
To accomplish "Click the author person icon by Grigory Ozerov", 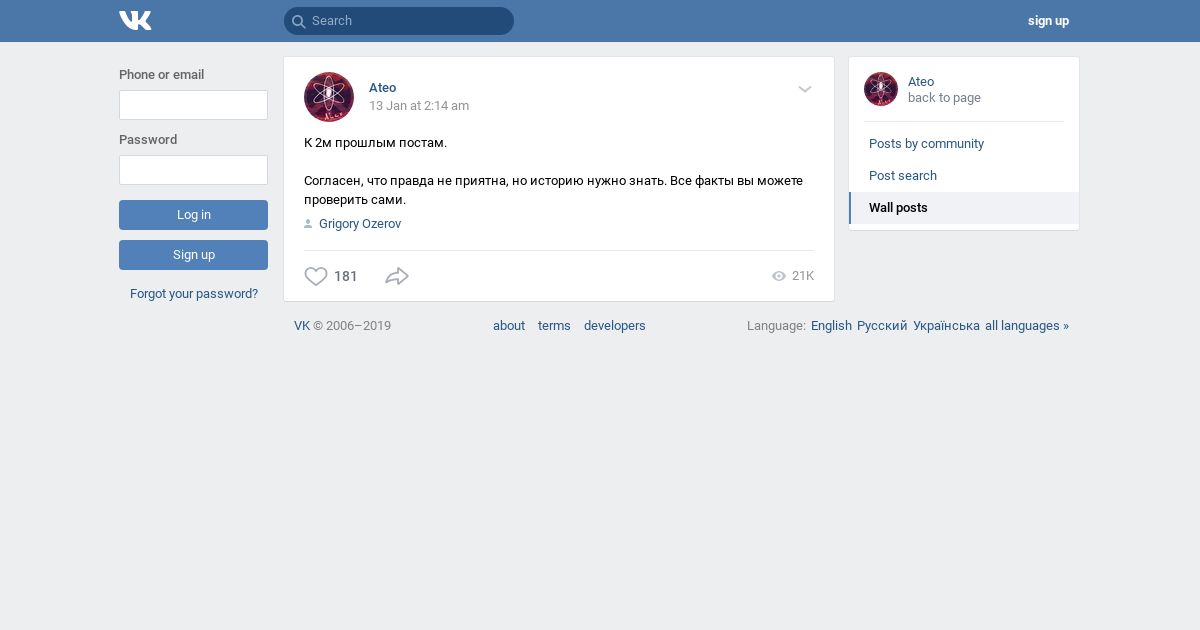I will [308, 224].
